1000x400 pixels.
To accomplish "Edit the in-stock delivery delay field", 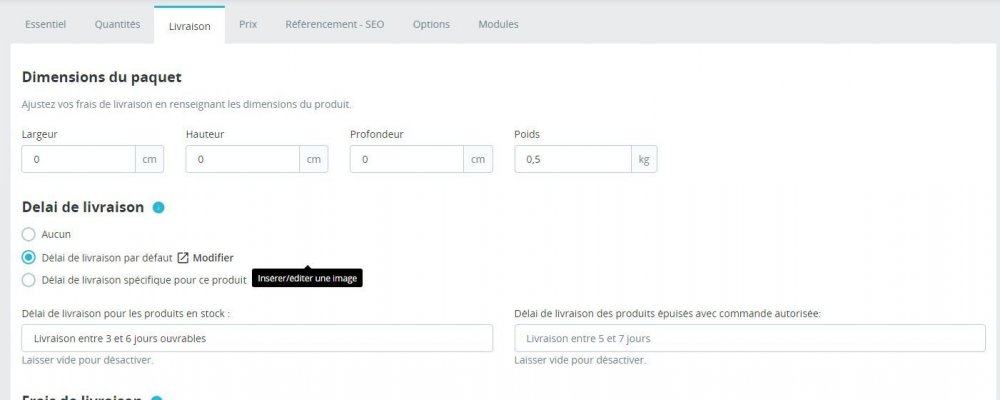I will tap(257, 338).
